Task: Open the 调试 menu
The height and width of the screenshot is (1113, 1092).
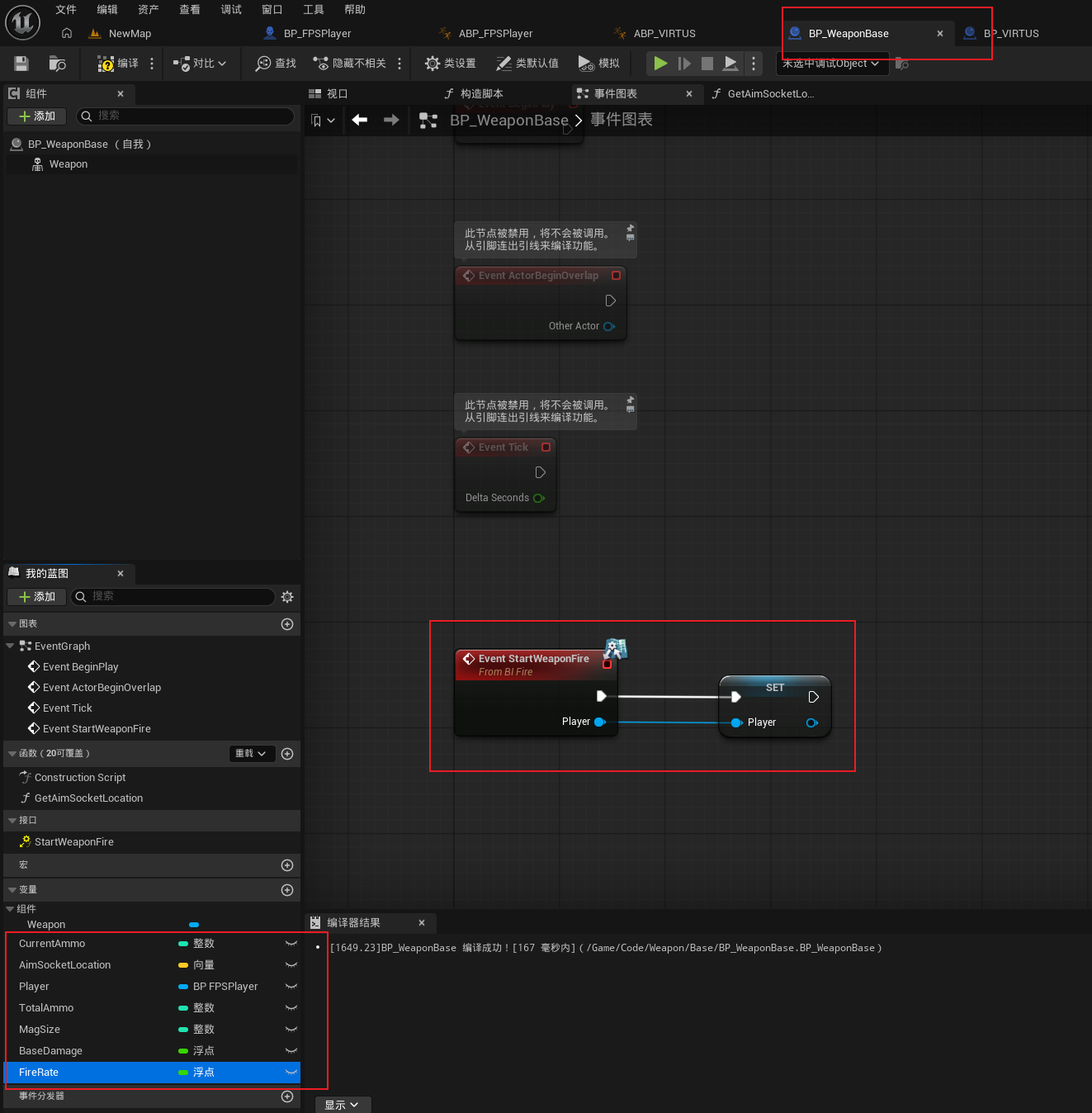Action: click(x=231, y=10)
